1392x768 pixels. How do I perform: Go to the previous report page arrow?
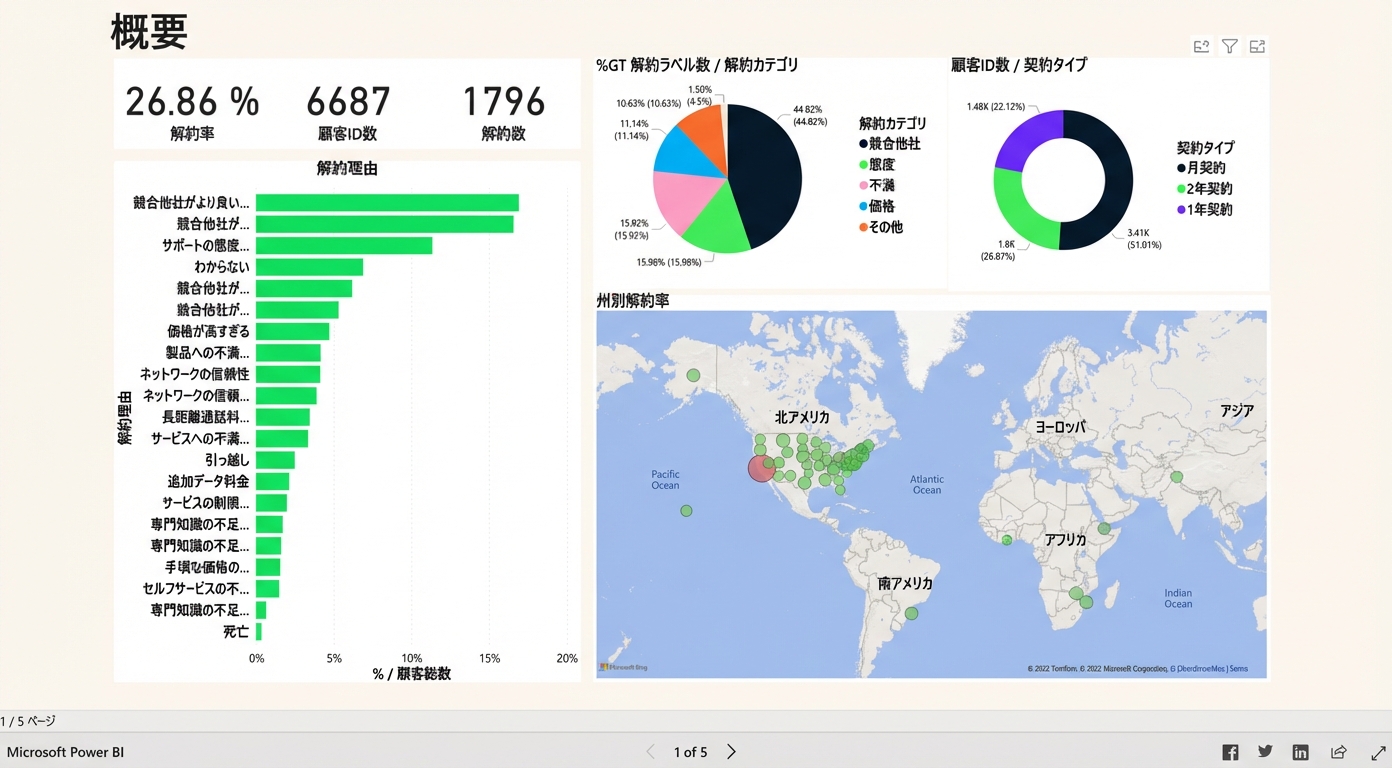point(651,752)
